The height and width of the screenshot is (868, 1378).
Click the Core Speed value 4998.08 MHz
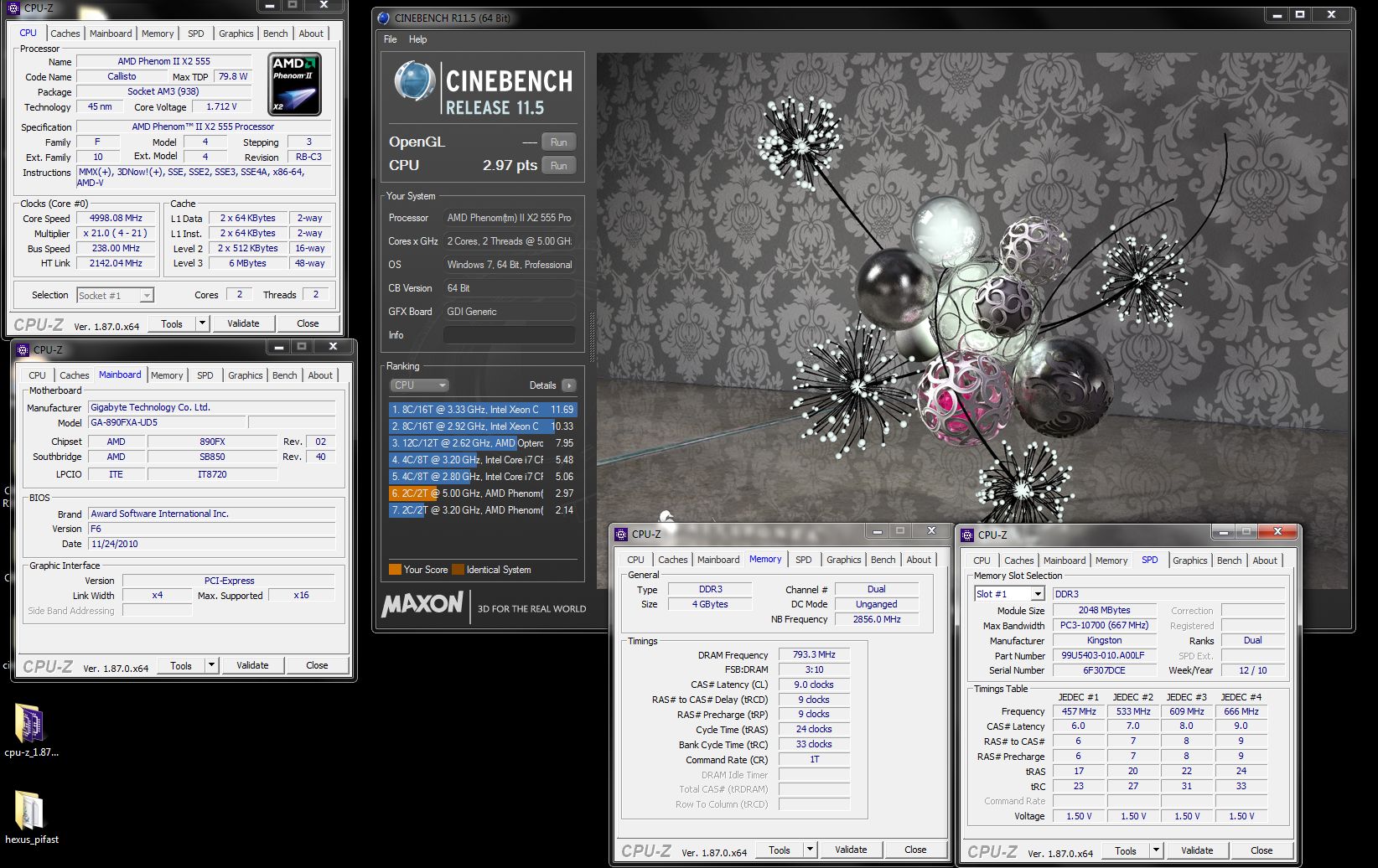pyautogui.click(x=116, y=218)
